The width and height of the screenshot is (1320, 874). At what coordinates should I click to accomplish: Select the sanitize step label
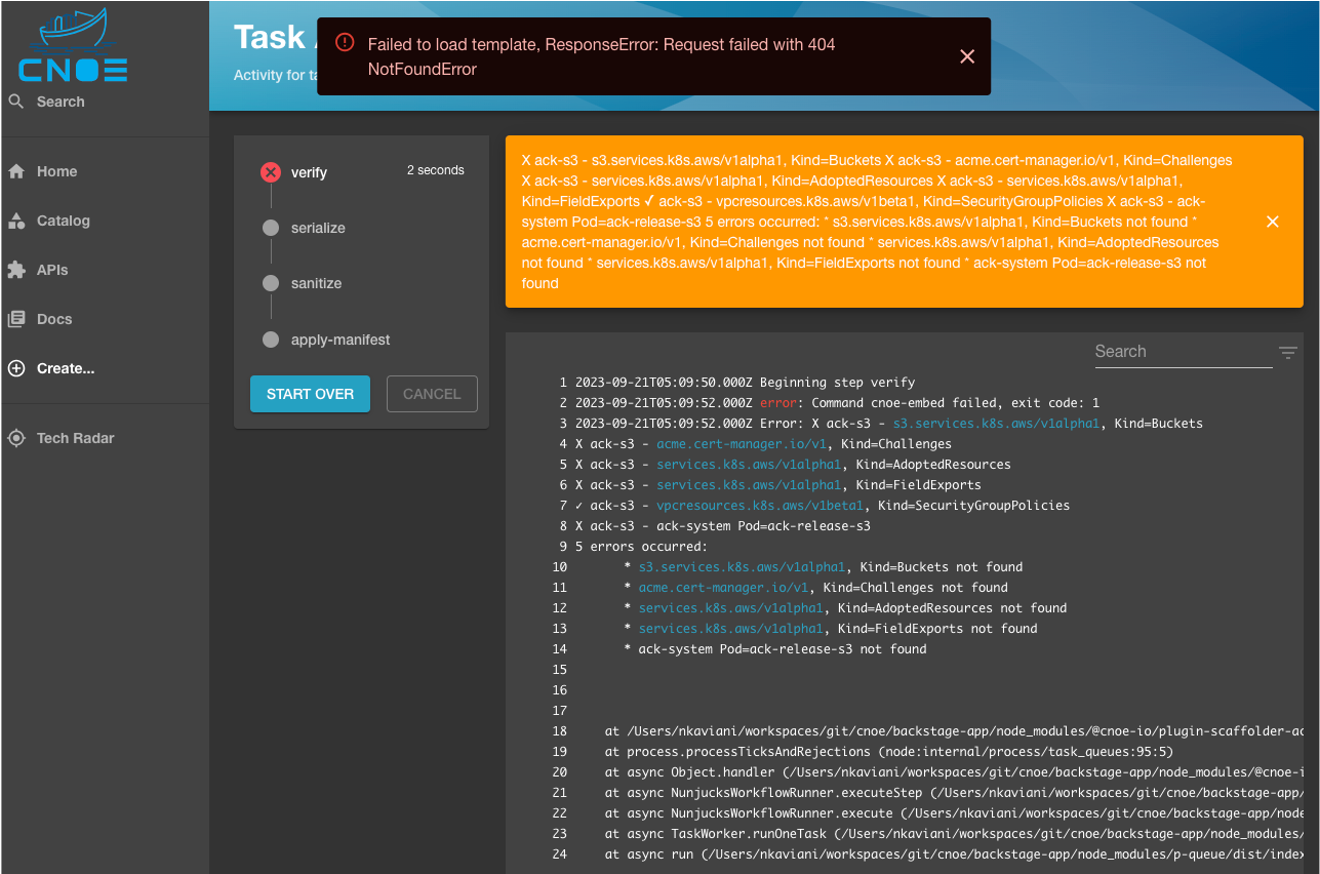(316, 284)
